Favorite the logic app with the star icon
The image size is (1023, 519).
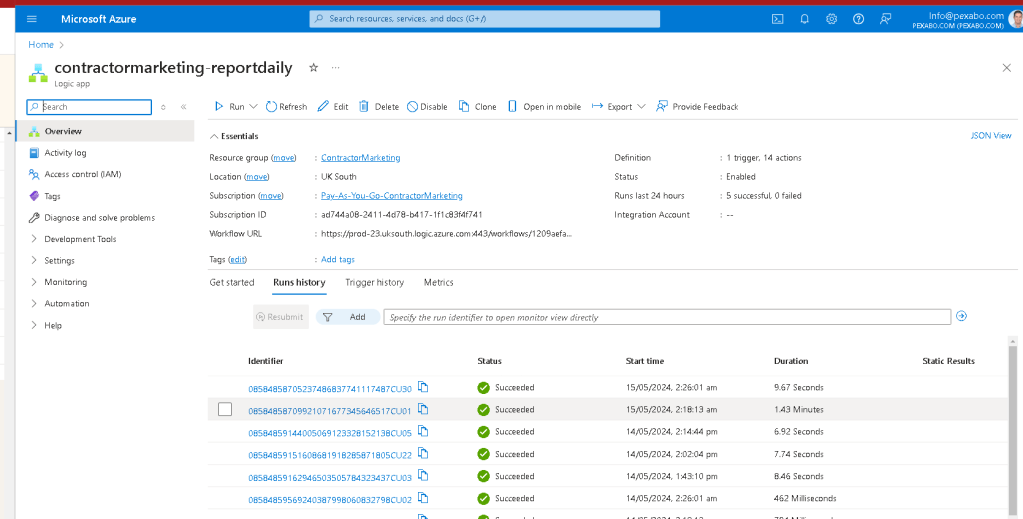tap(313, 67)
